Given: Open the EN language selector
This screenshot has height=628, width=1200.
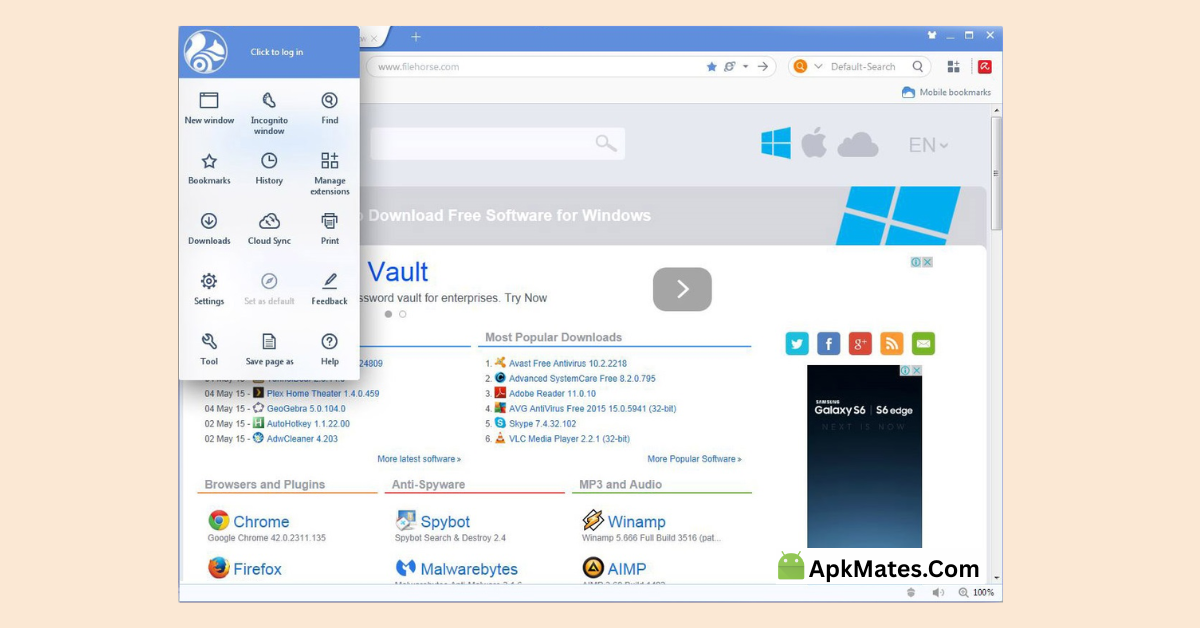Looking at the screenshot, I should [x=928, y=143].
